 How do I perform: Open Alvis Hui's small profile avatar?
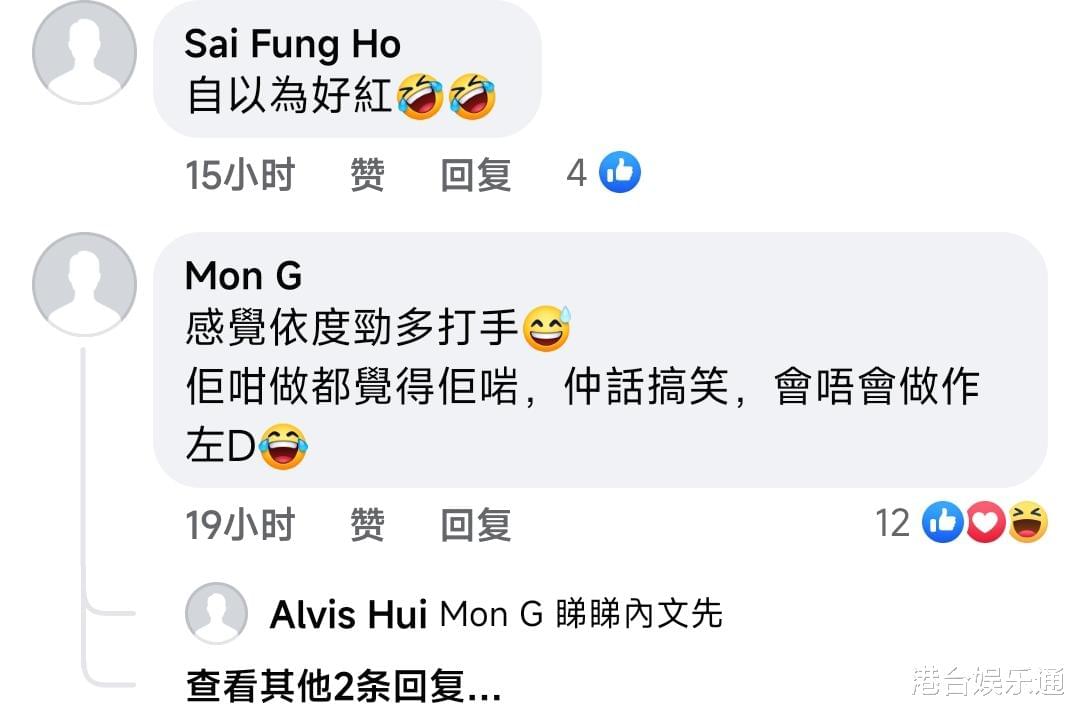click(216, 613)
